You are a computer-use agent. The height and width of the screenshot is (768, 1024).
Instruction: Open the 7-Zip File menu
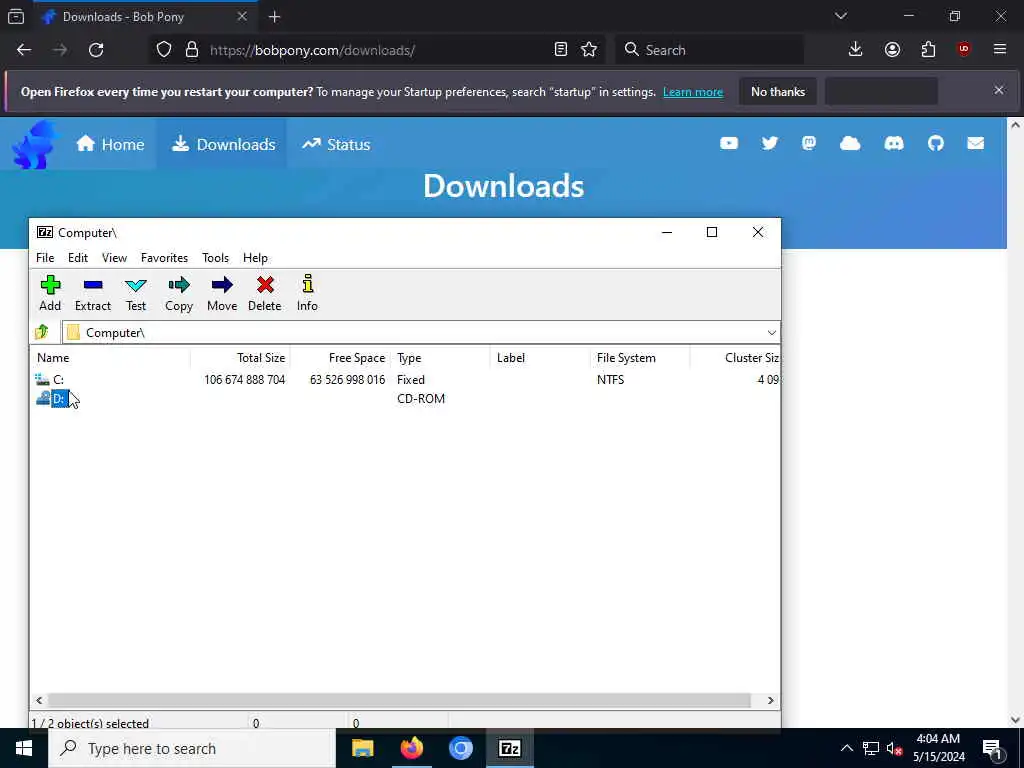[x=45, y=258]
